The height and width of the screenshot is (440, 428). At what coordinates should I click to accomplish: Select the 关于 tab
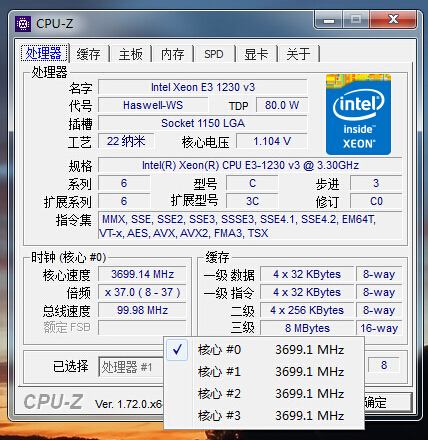click(298, 54)
